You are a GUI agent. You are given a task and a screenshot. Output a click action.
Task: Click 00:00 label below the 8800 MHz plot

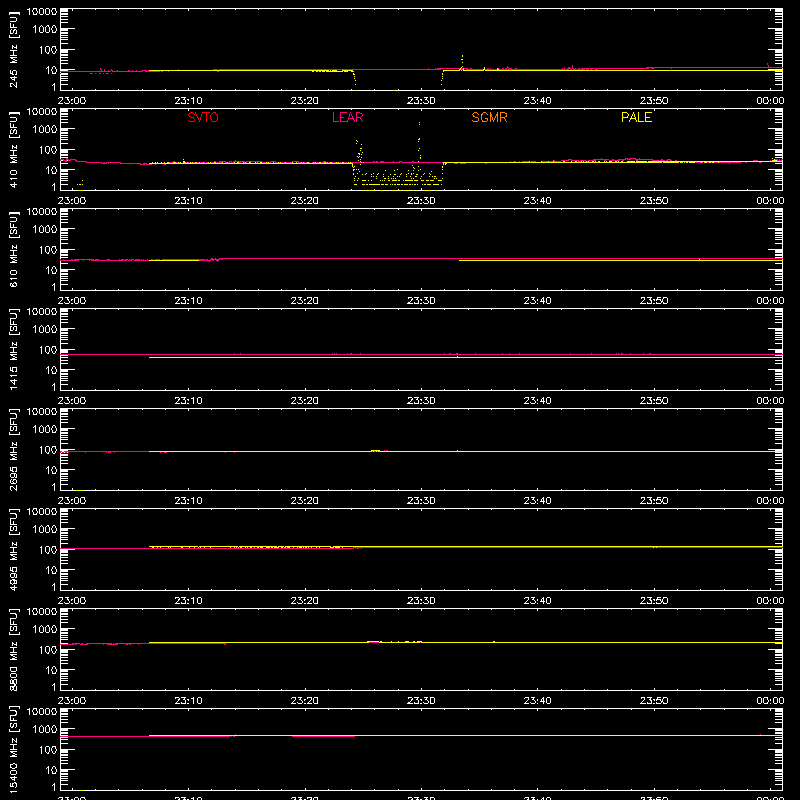pyautogui.click(x=770, y=701)
